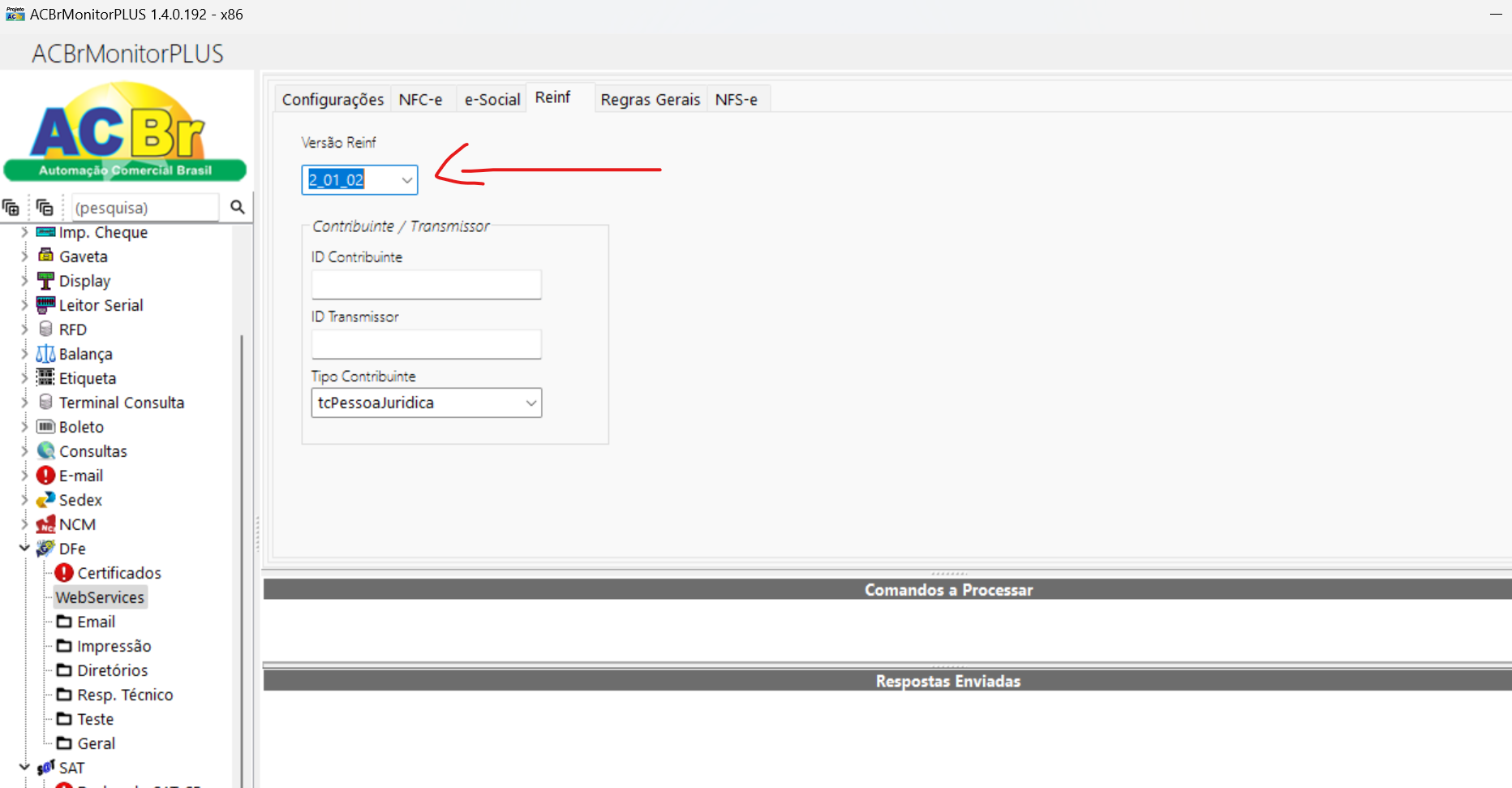Expand the Balança tree node
The height and width of the screenshot is (788, 1512).
click(x=24, y=354)
